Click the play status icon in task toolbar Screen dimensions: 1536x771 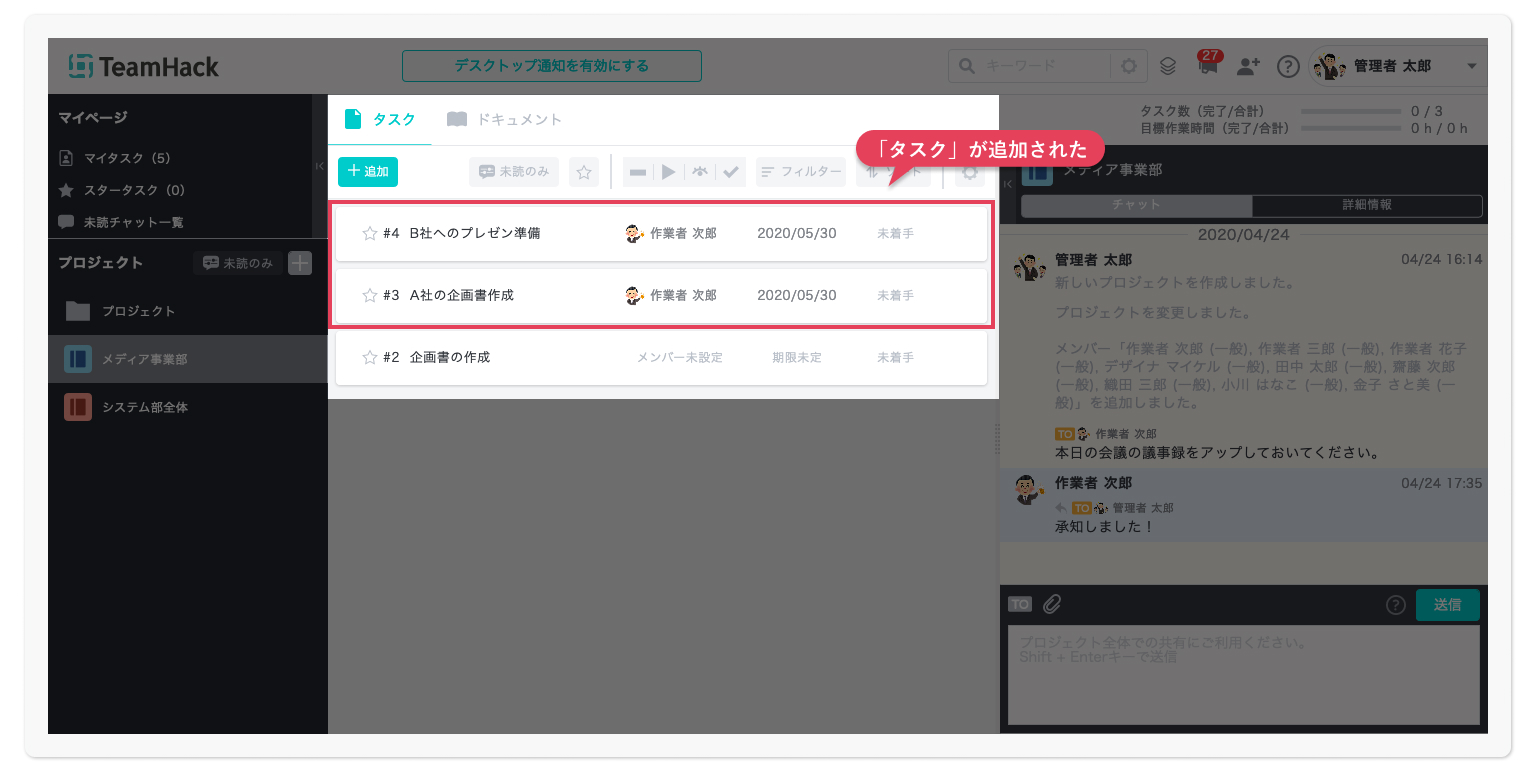click(669, 172)
